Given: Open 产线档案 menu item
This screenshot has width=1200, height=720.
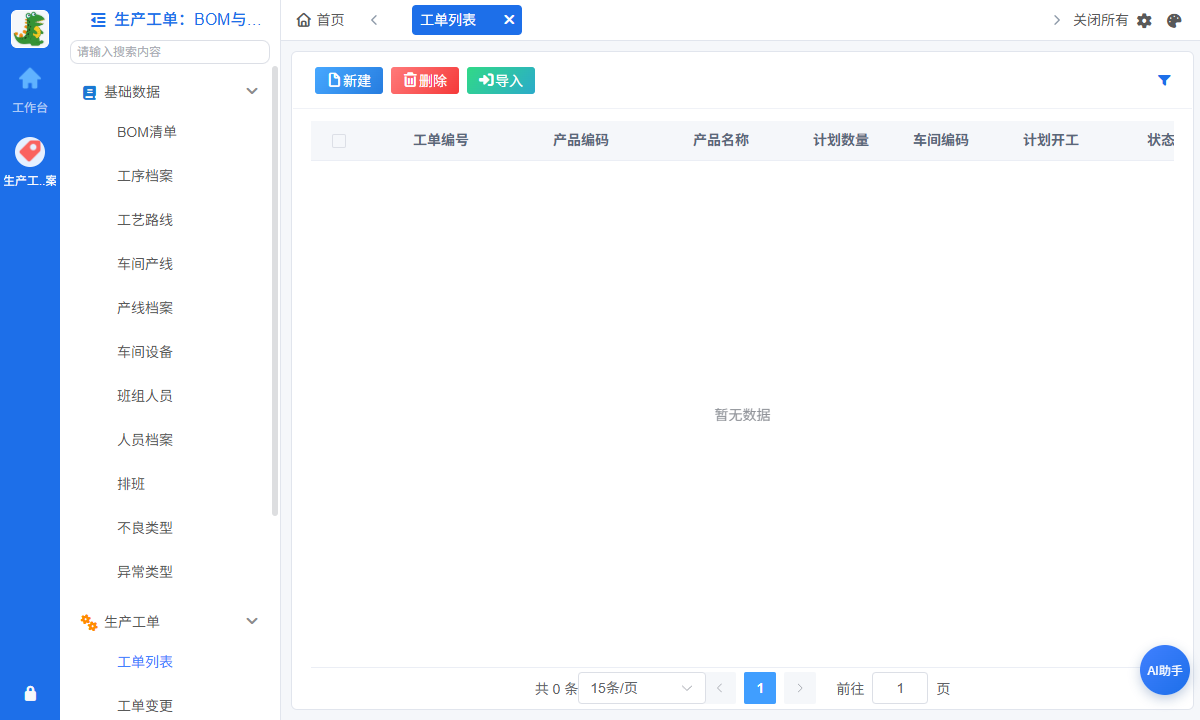Looking at the screenshot, I should tap(145, 308).
